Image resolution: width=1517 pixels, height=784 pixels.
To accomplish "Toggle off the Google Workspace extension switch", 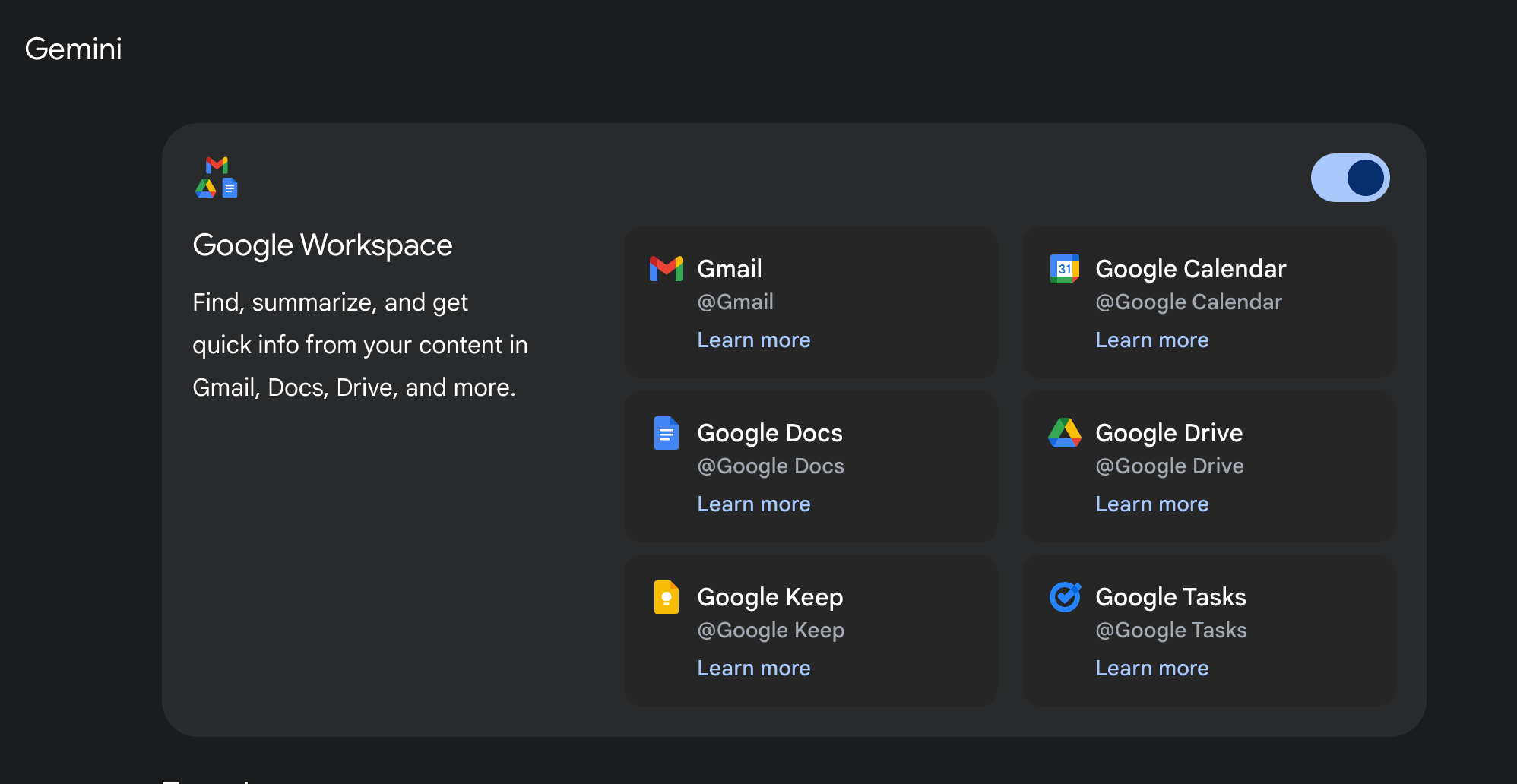I will click(1350, 178).
